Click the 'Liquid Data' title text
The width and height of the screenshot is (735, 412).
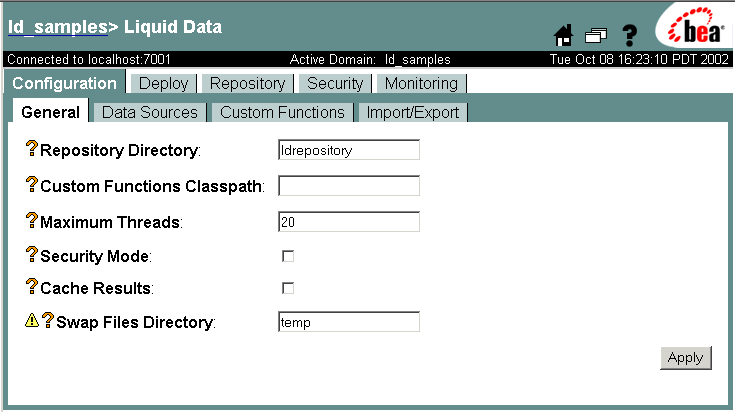[x=172, y=27]
